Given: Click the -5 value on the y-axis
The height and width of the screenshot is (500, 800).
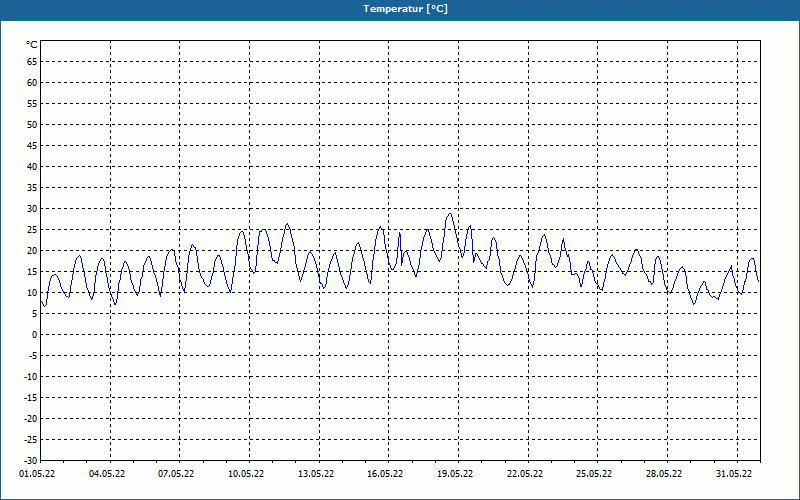Looking at the screenshot, I should point(33,356).
